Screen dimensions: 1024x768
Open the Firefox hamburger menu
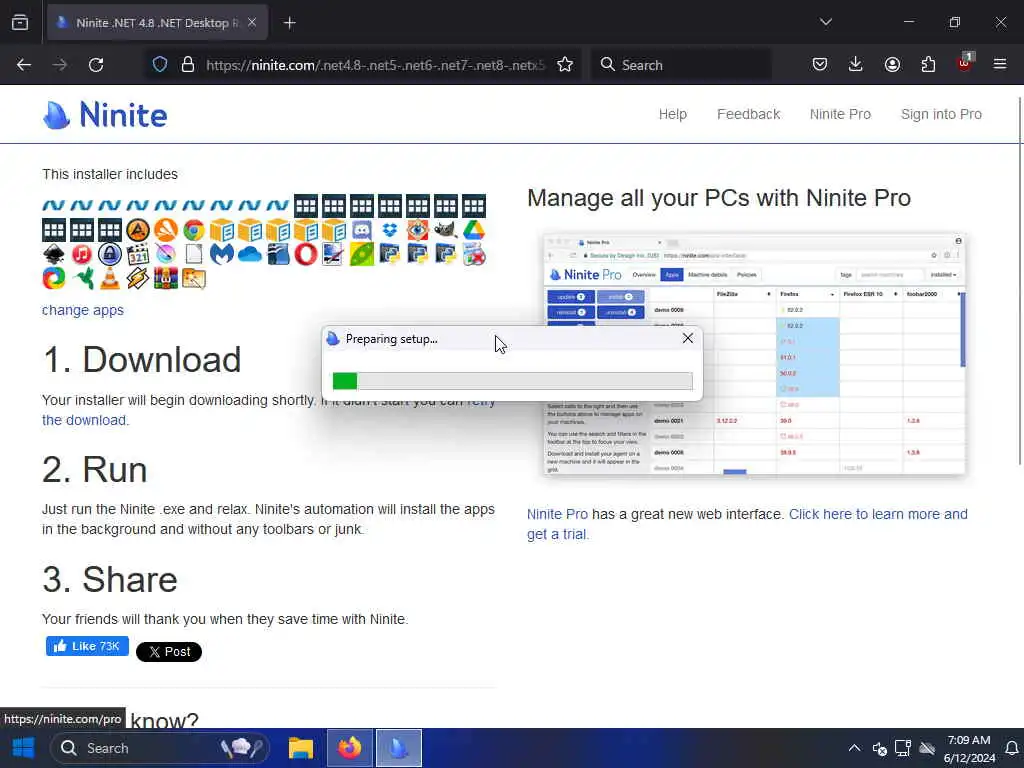coord(1000,64)
